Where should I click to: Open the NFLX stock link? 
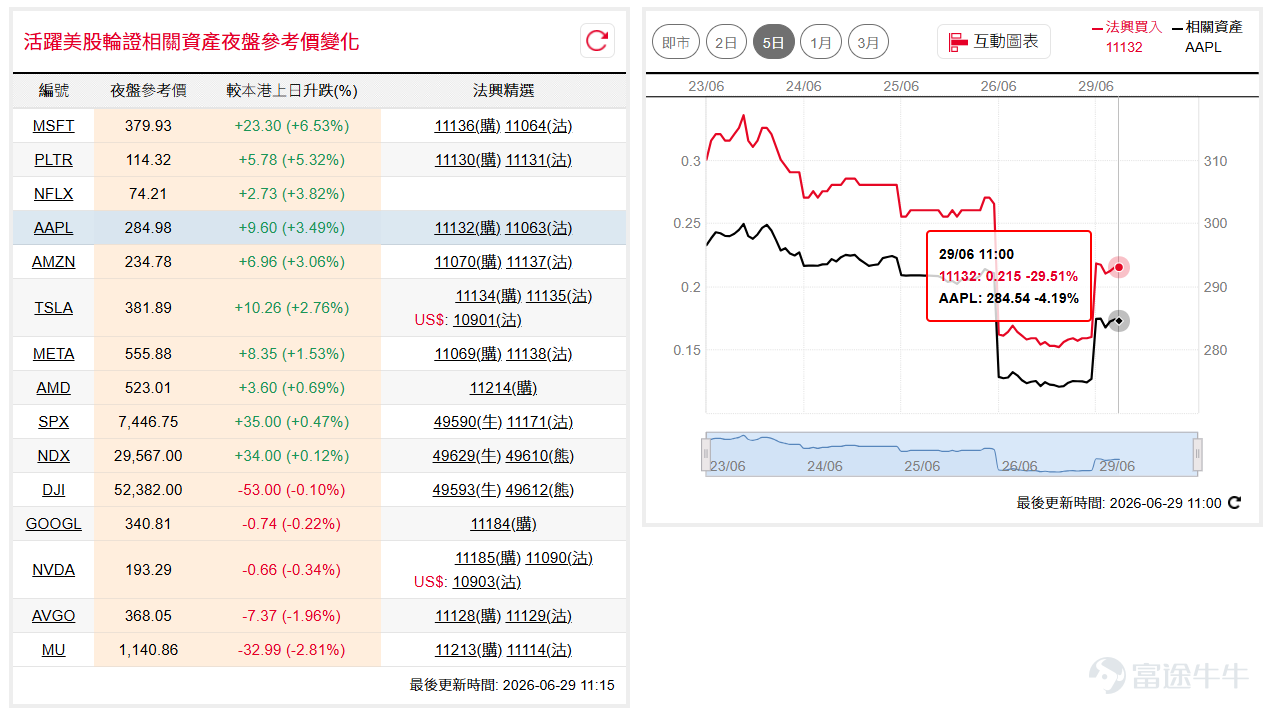click(x=54, y=194)
